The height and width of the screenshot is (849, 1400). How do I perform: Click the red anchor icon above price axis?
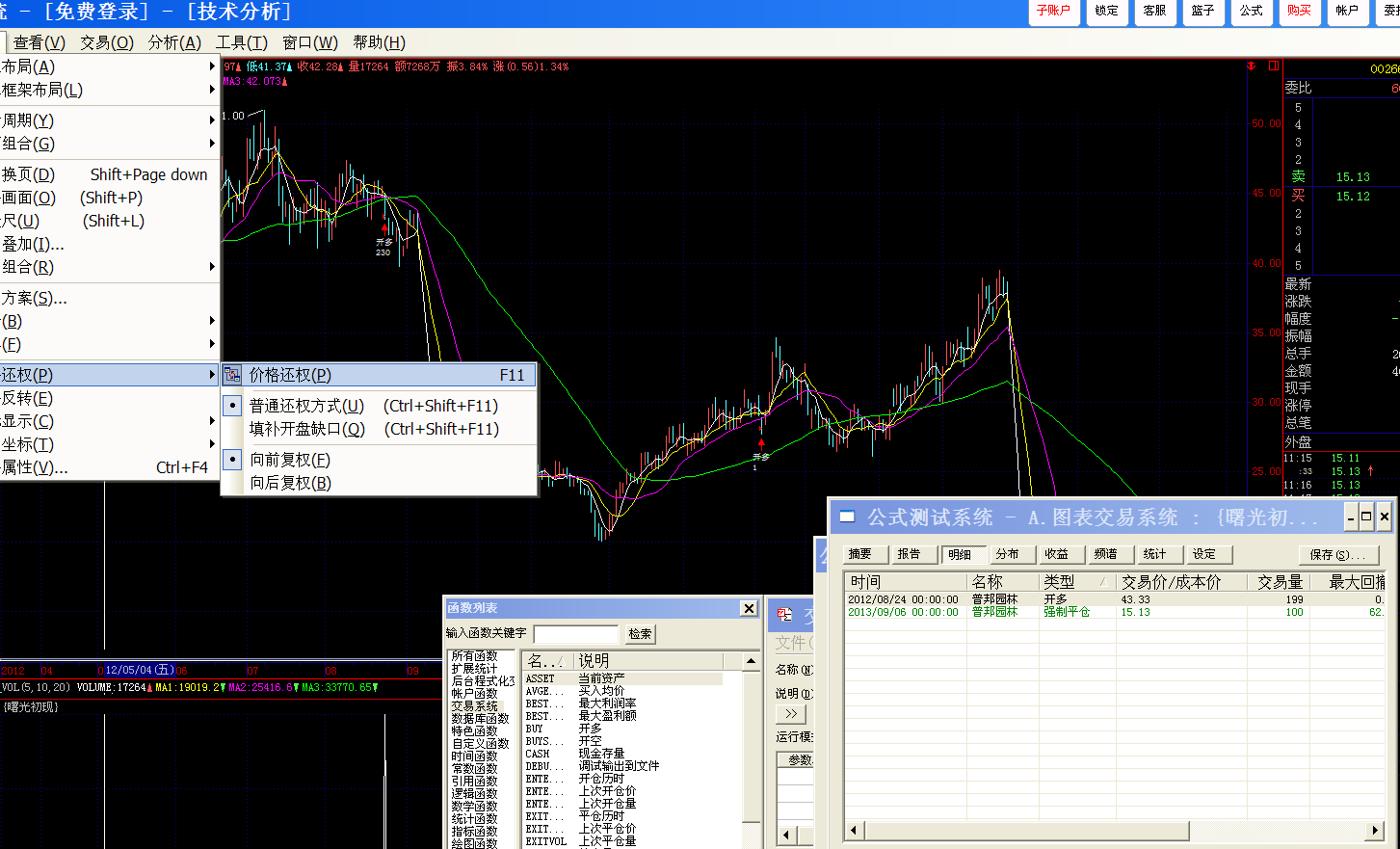(1251, 66)
